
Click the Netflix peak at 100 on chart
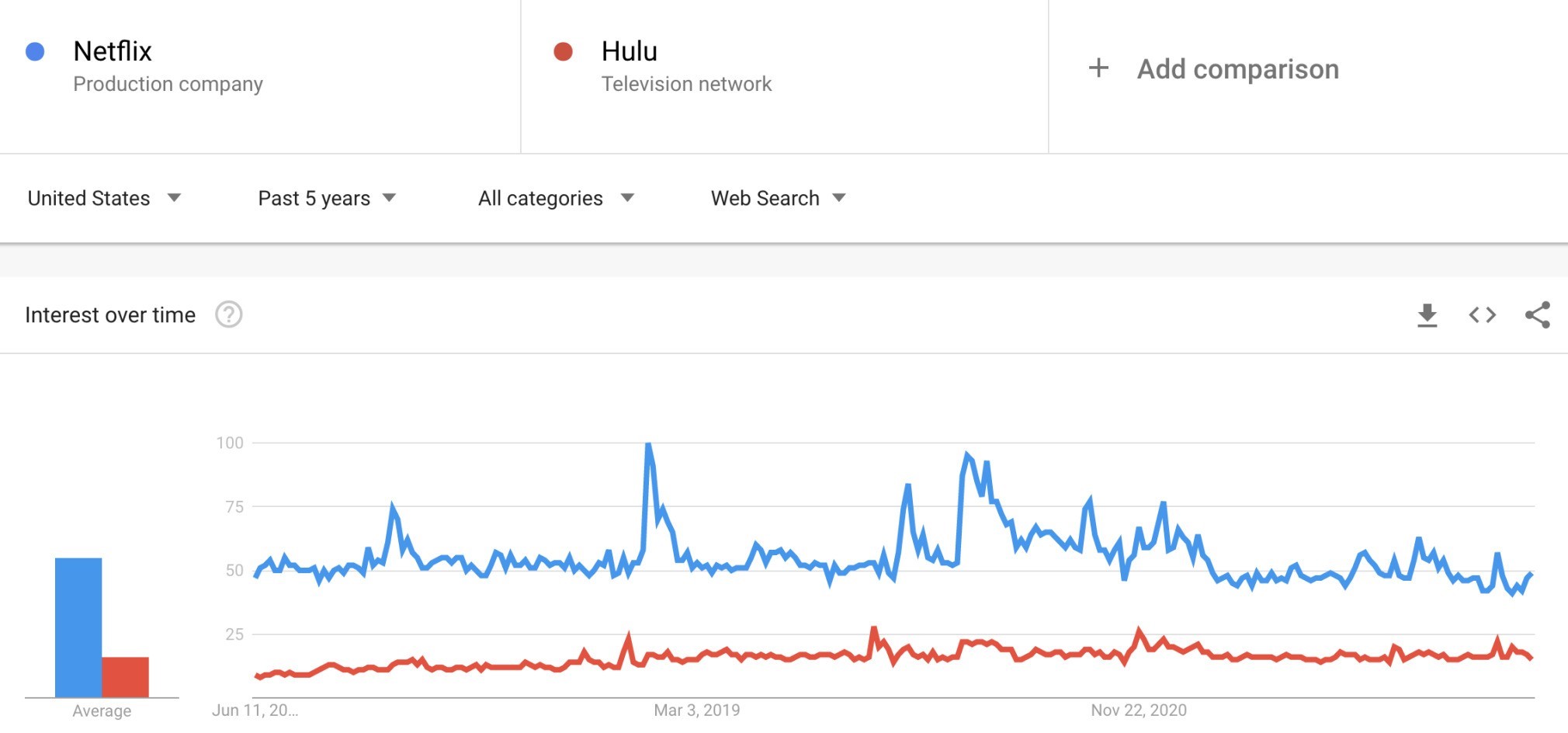pyautogui.click(x=648, y=444)
